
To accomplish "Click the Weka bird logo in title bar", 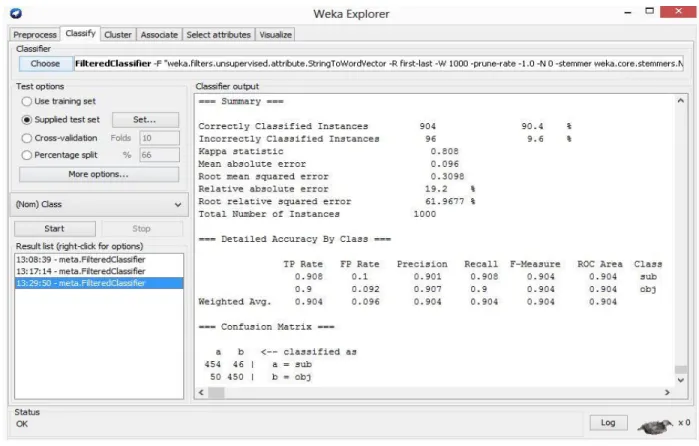I will tap(16, 13).
